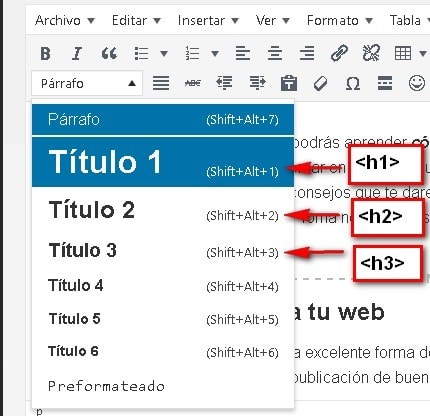430x416 pixels.
Task: Open the Archivo menu
Action: pyautogui.click(x=65, y=21)
